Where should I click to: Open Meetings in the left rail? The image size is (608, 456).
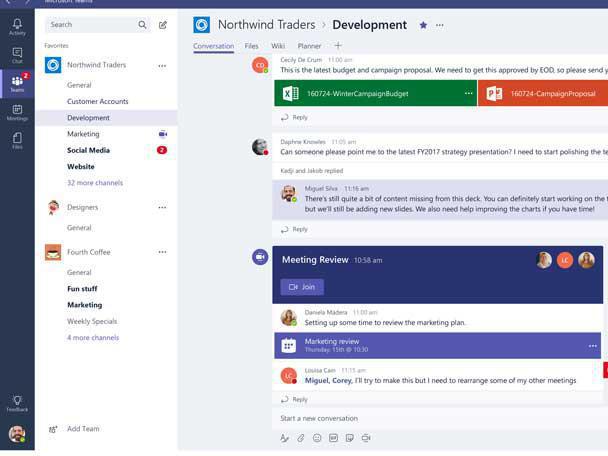point(17,111)
